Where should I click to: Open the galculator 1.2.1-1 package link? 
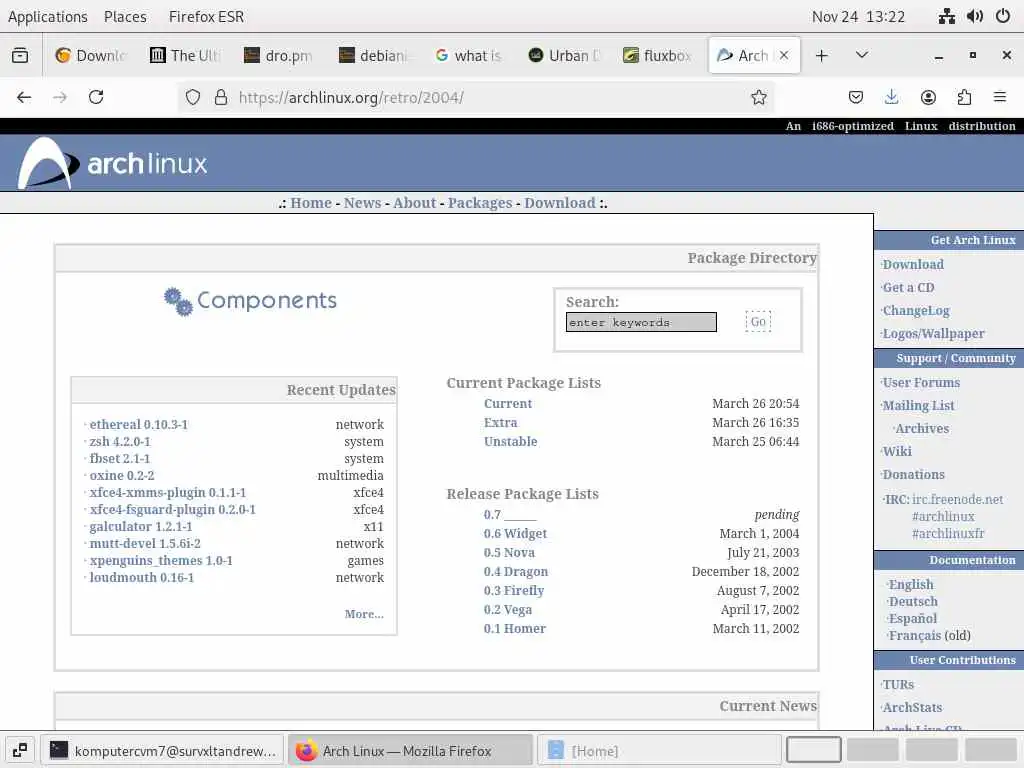point(141,526)
